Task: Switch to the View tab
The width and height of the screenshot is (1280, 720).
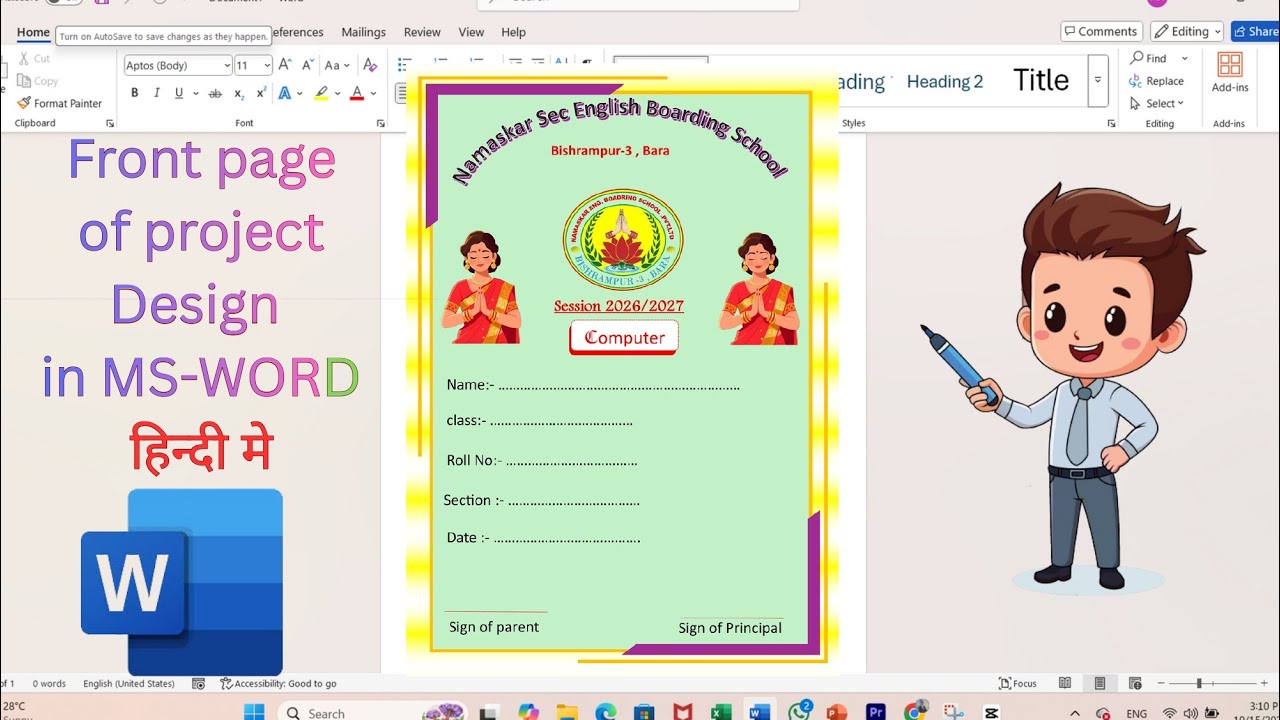Action: coord(471,32)
